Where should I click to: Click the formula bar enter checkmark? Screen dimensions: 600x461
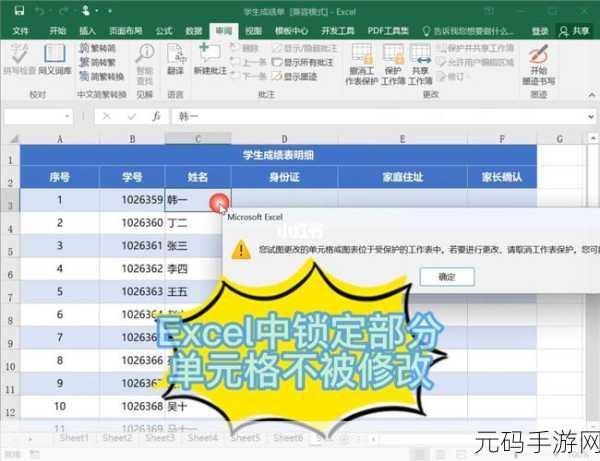pos(132,116)
